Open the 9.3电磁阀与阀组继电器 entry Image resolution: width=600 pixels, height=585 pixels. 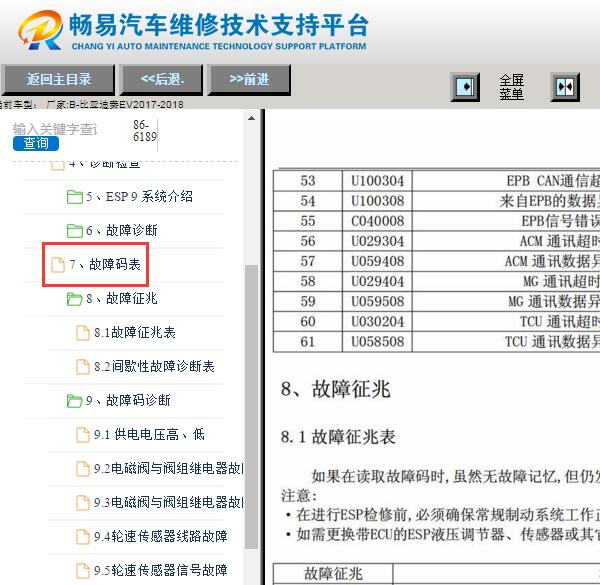tap(160, 502)
